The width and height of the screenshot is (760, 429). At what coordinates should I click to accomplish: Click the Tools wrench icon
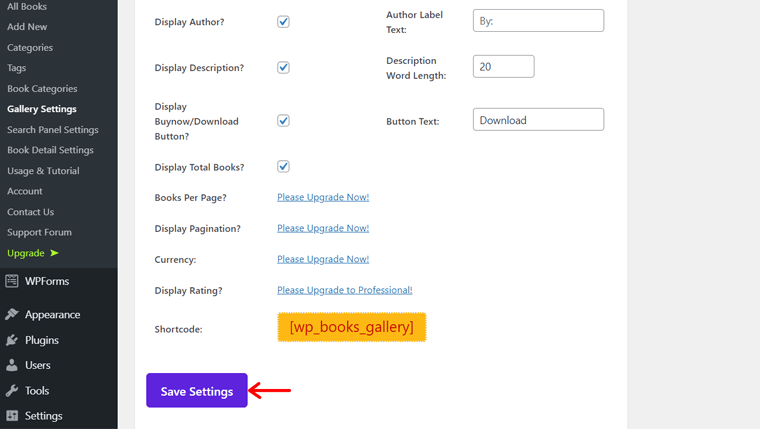point(12,391)
